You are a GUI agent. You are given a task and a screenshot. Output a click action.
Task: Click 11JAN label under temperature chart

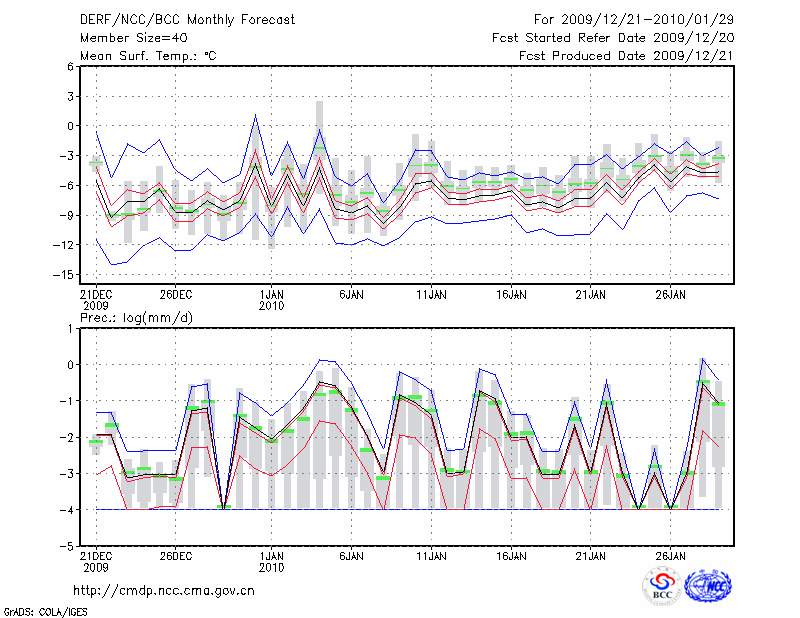tap(431, 295)
